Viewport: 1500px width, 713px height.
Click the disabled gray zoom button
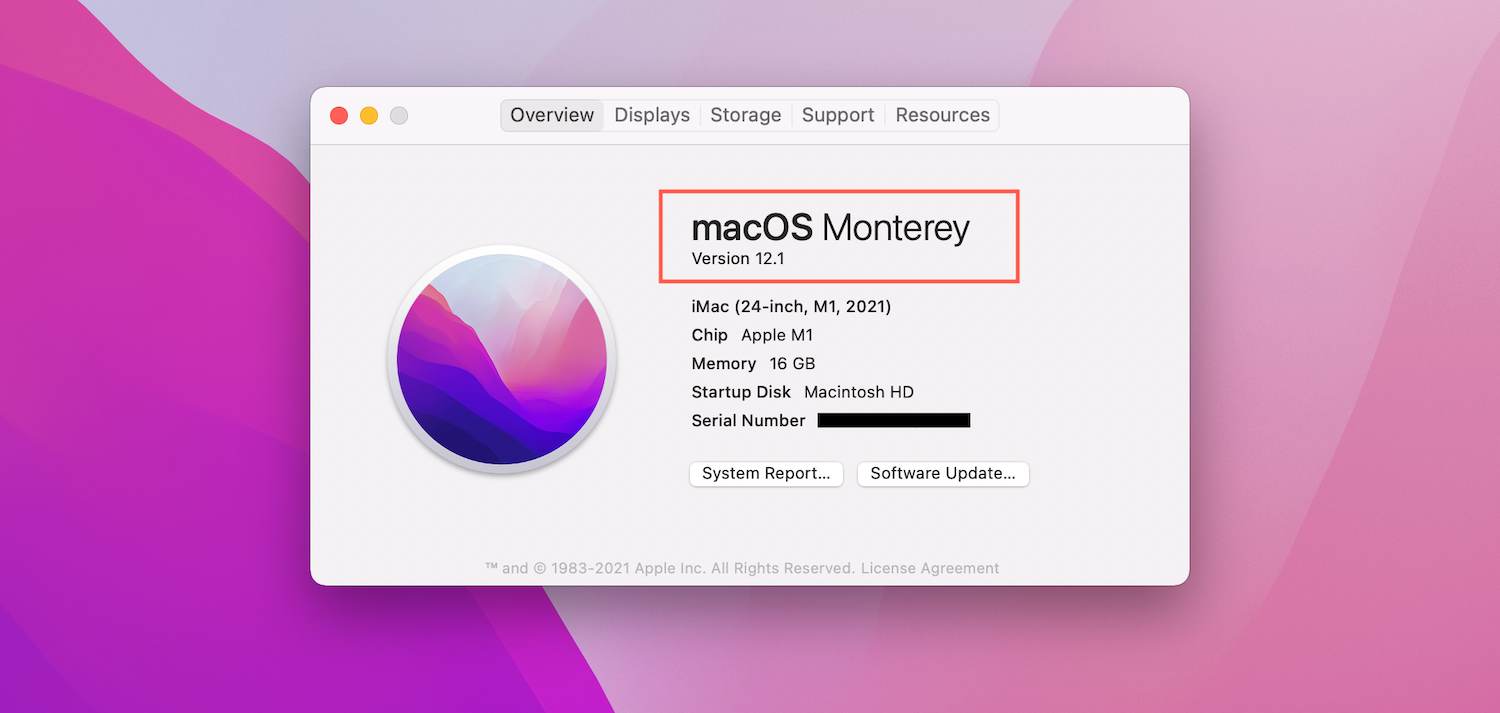(x=399, y=115)
